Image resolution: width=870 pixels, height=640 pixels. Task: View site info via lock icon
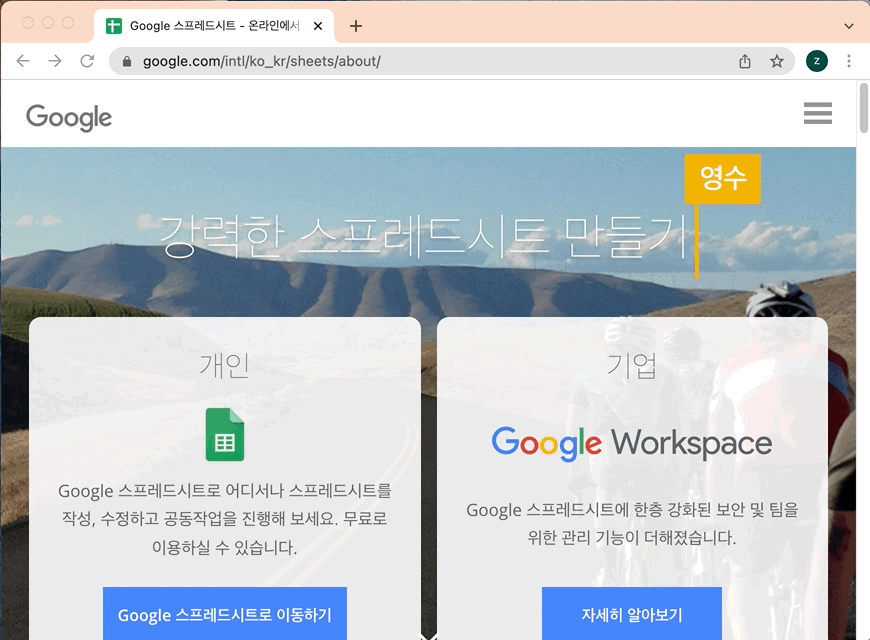coord(127,62)
